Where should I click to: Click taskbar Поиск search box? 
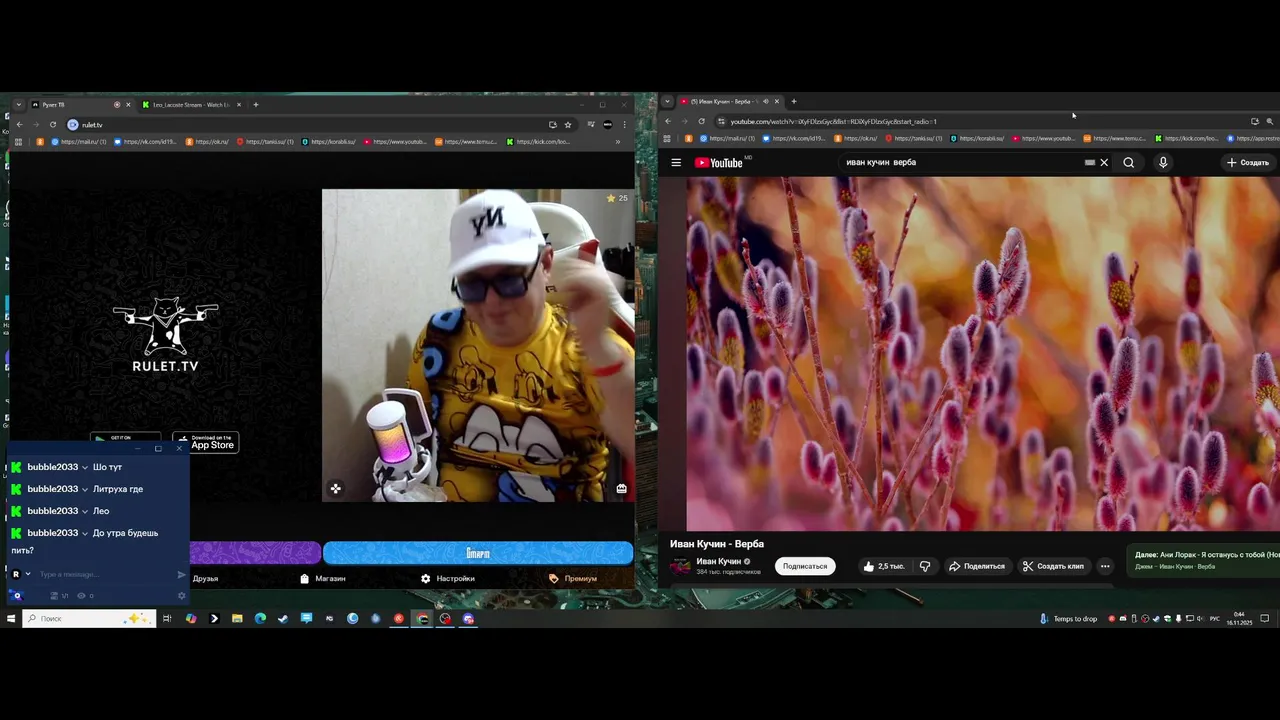pos(89,619)
